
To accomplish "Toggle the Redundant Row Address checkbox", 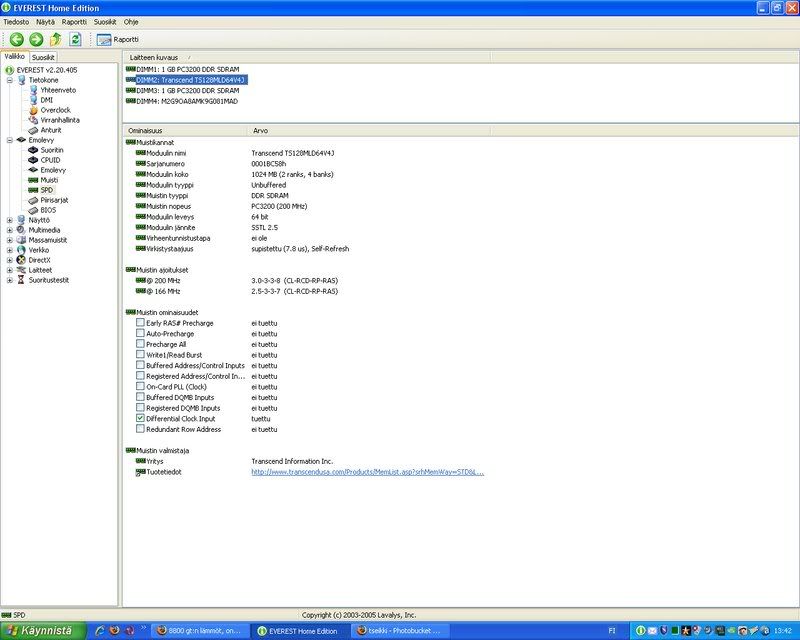I will point(140,429).
